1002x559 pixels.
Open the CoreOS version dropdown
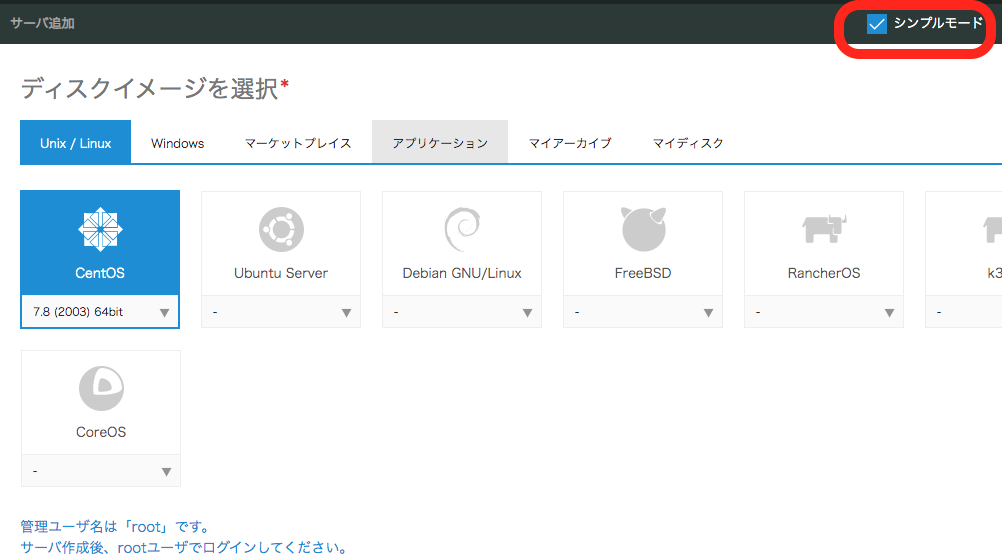tap(101, 471)
